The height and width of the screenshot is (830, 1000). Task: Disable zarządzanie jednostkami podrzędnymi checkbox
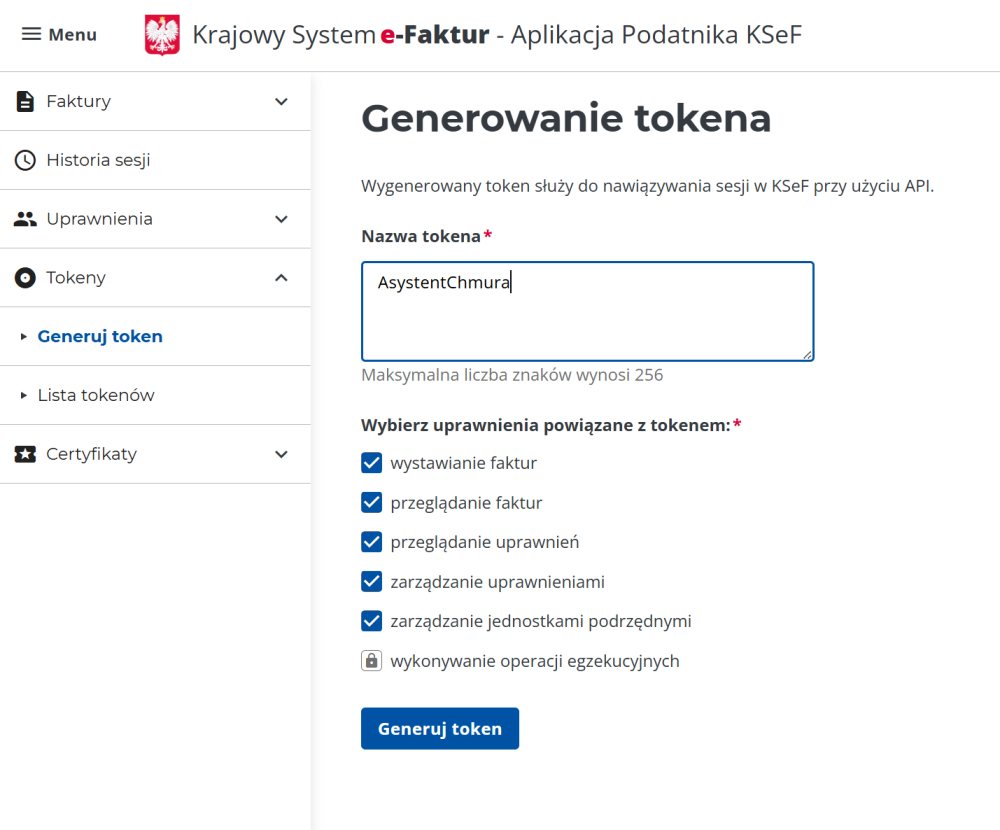pyautogui.click(x=372, y=621)
